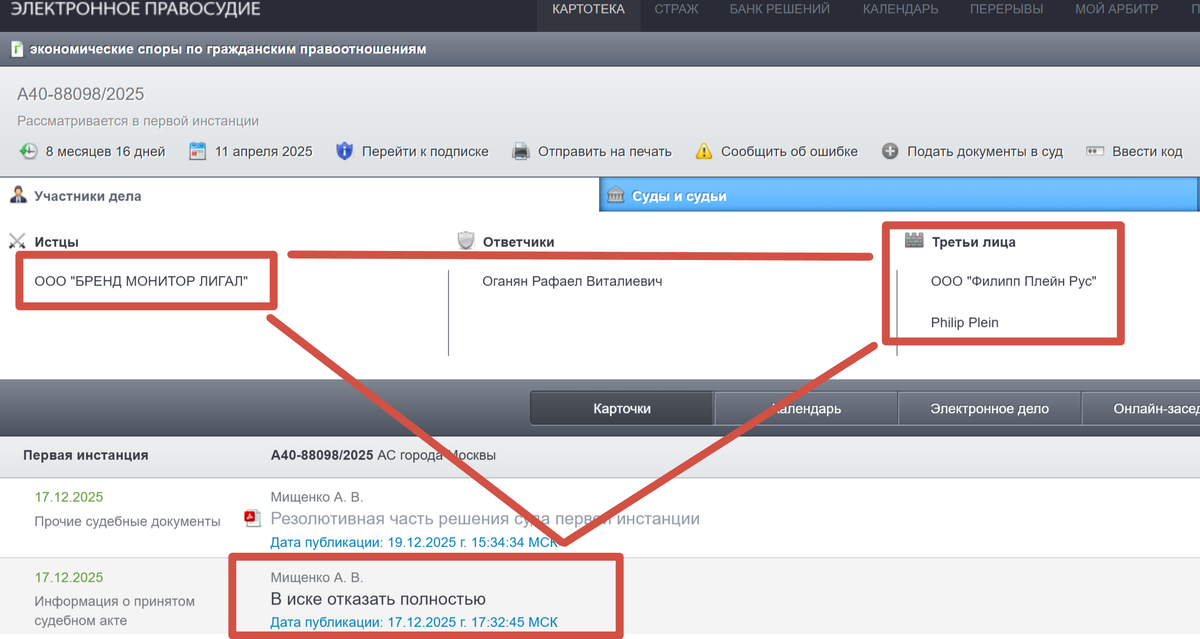
Task: Click В иске отказать полностью entry
Action: tap(378, 599)
